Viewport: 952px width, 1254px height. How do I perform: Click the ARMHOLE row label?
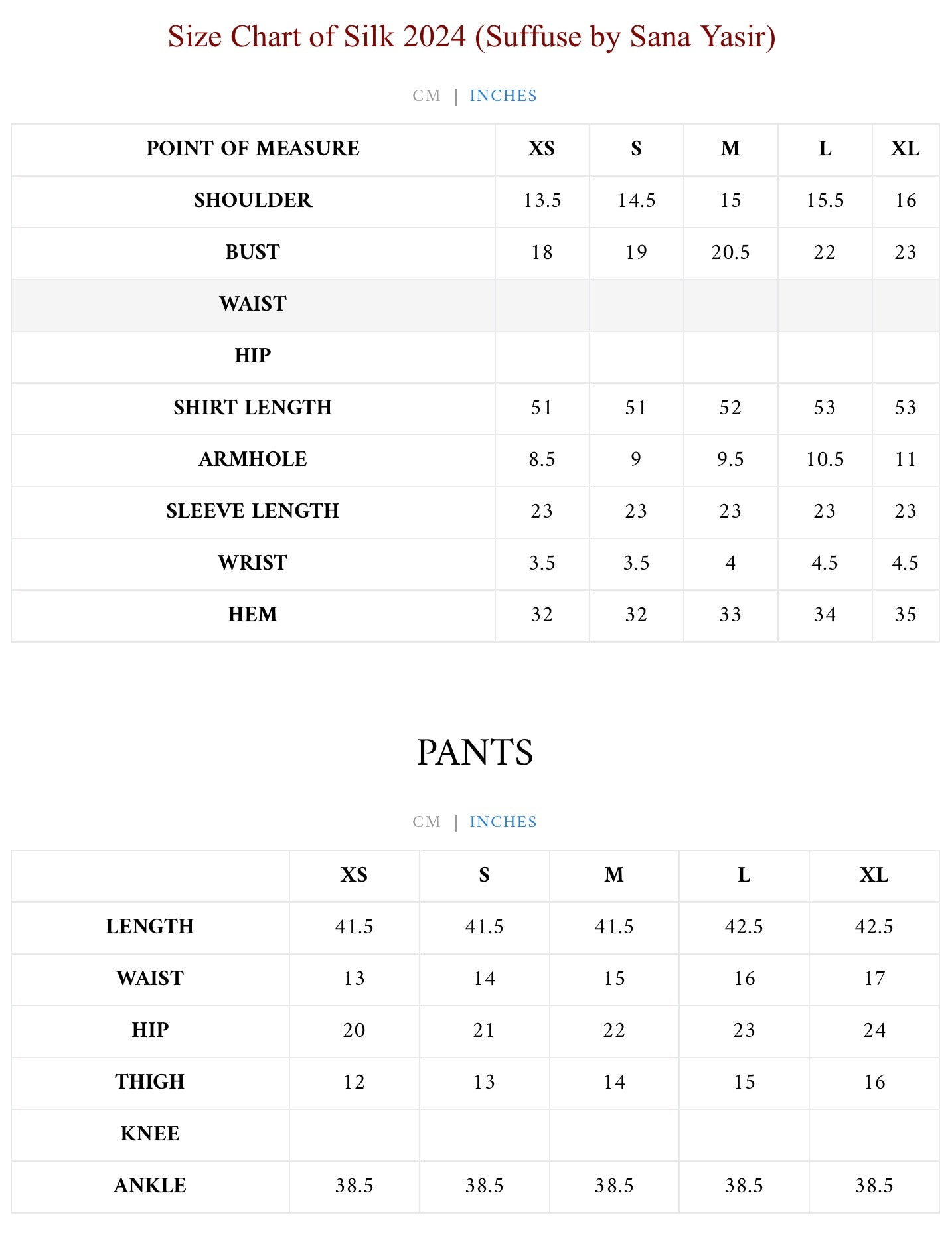[x=253, y=459]
